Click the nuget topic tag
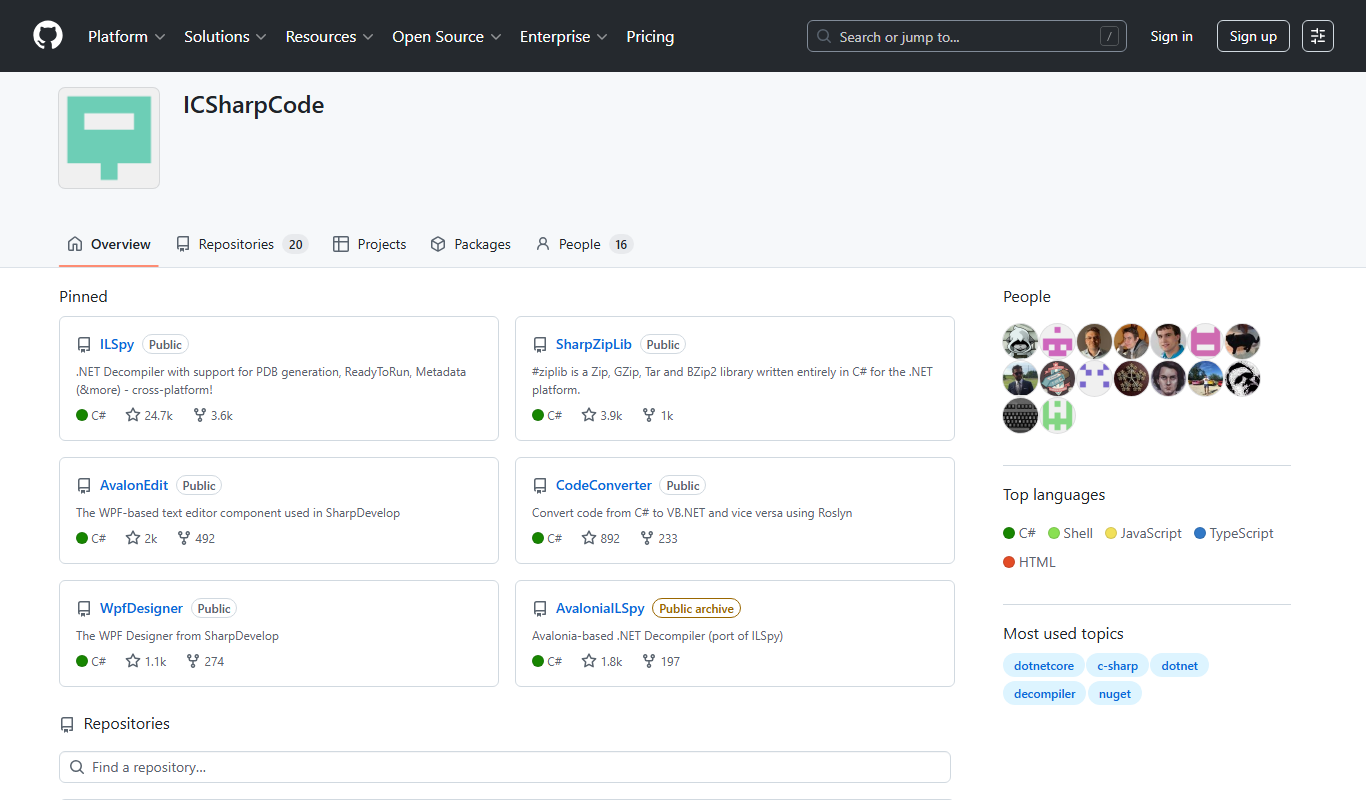 click(1115, 693)
